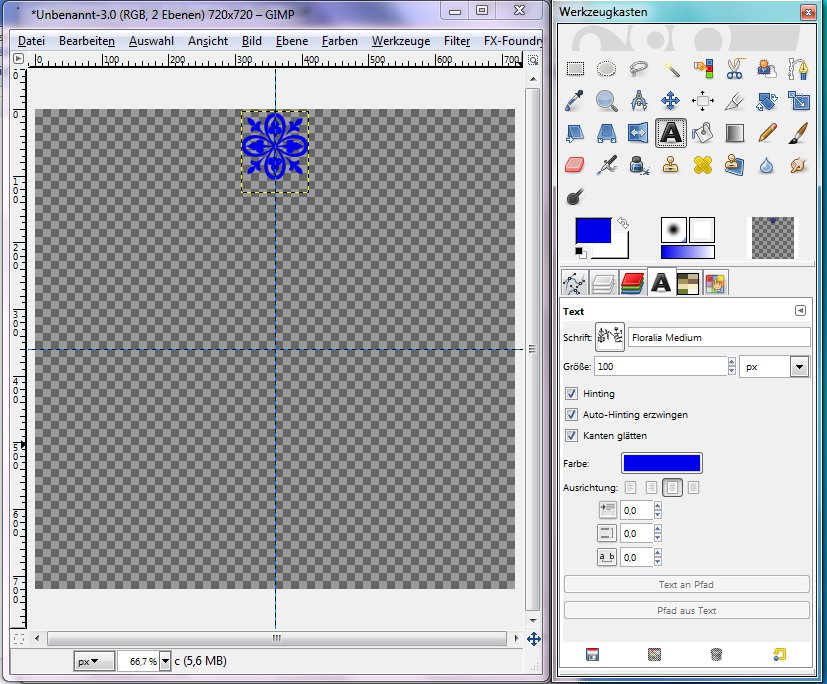
Task: Toggle Kanten glätten checkbox
Action: [571, 436]
